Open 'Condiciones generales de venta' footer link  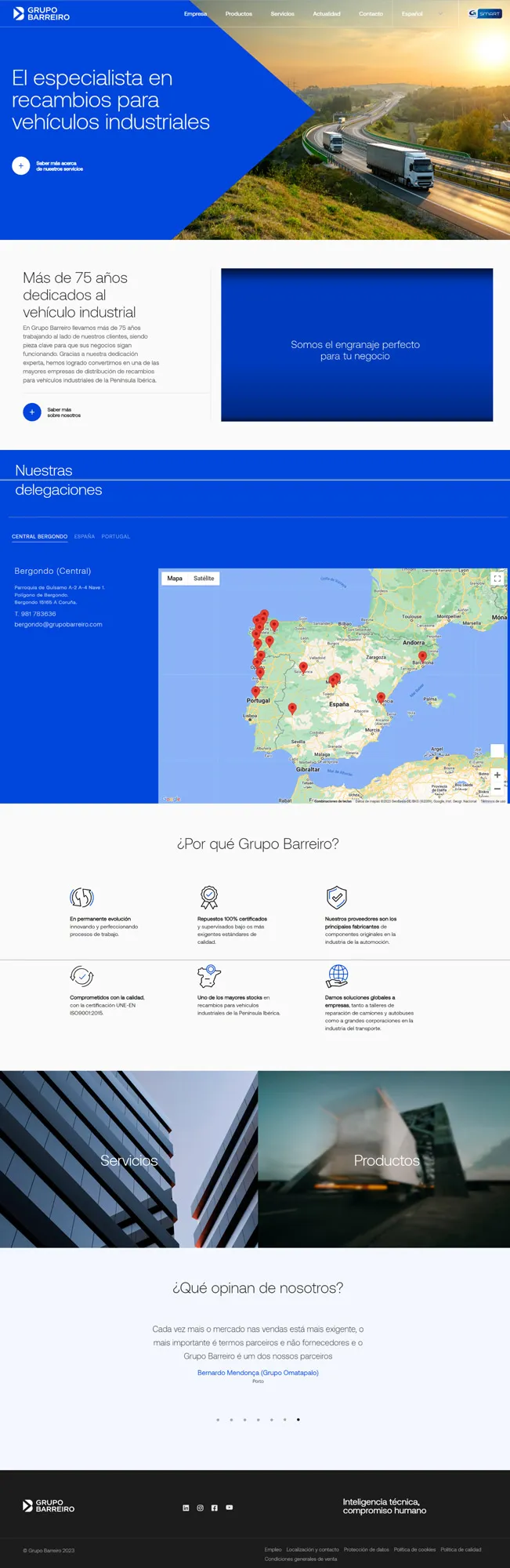301,1559
